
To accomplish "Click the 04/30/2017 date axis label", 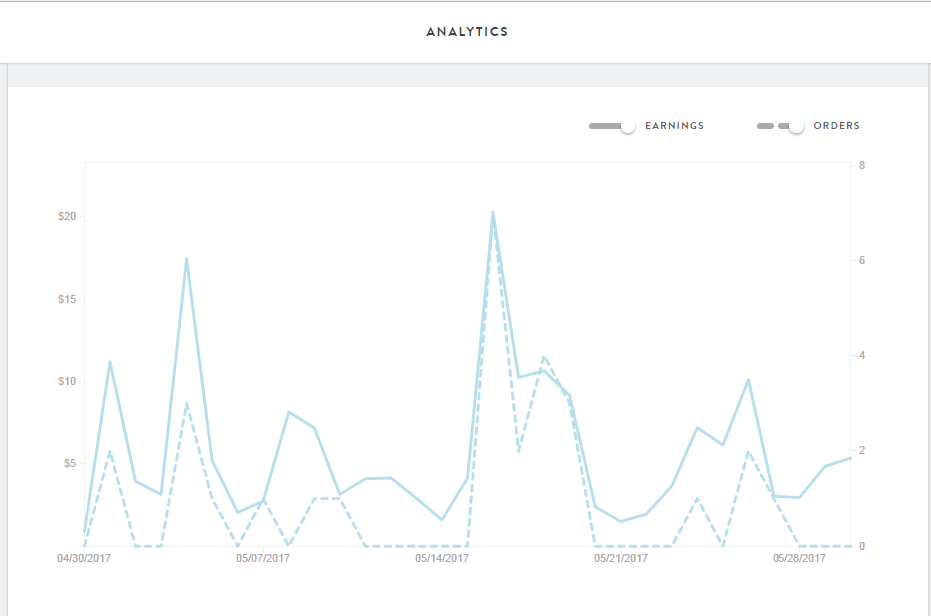I will coord(84,558).
